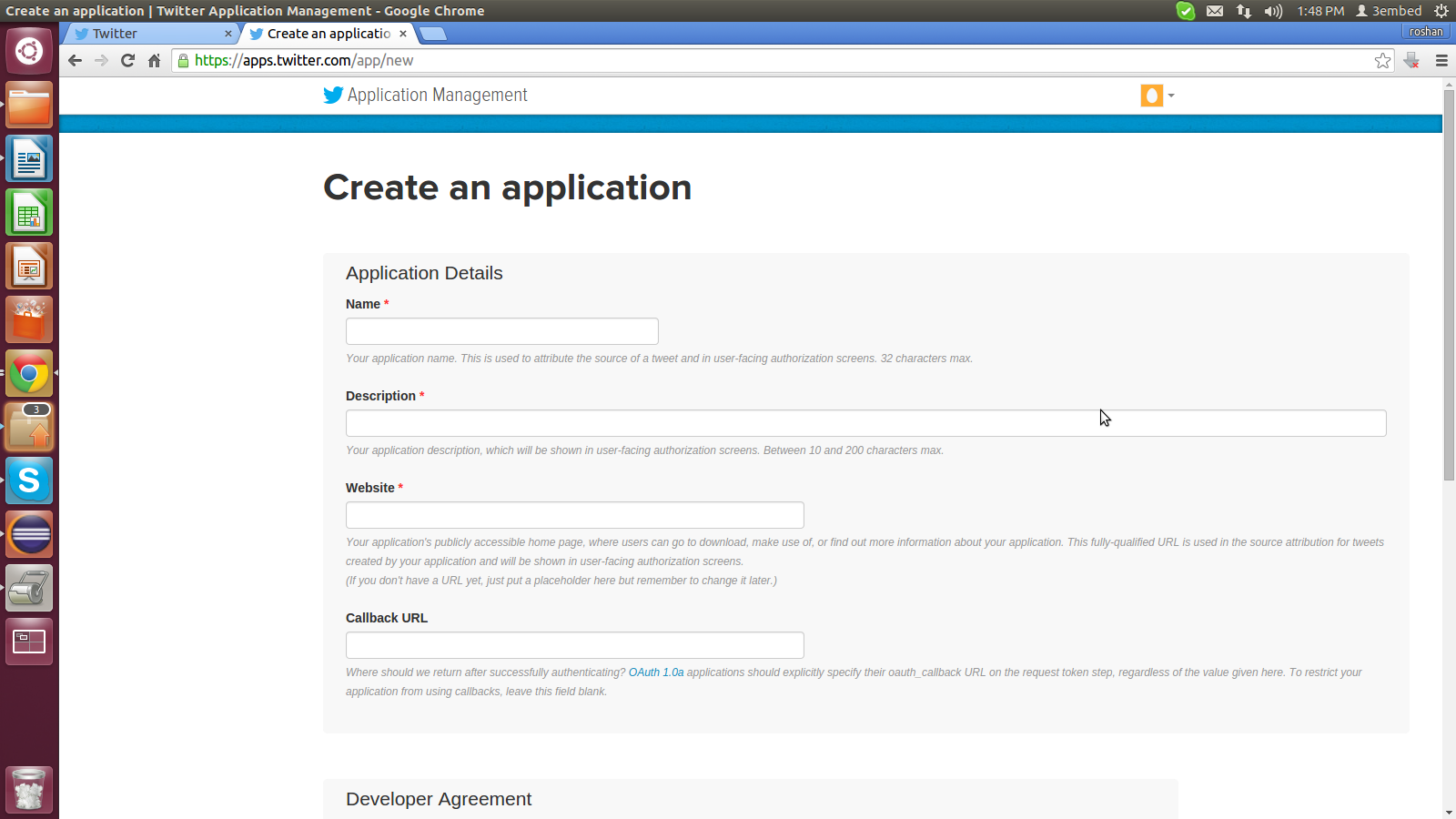Open the sound volume indicator
The height and width of the screenshot is (819, 1456).
(x=1273, y=11)
